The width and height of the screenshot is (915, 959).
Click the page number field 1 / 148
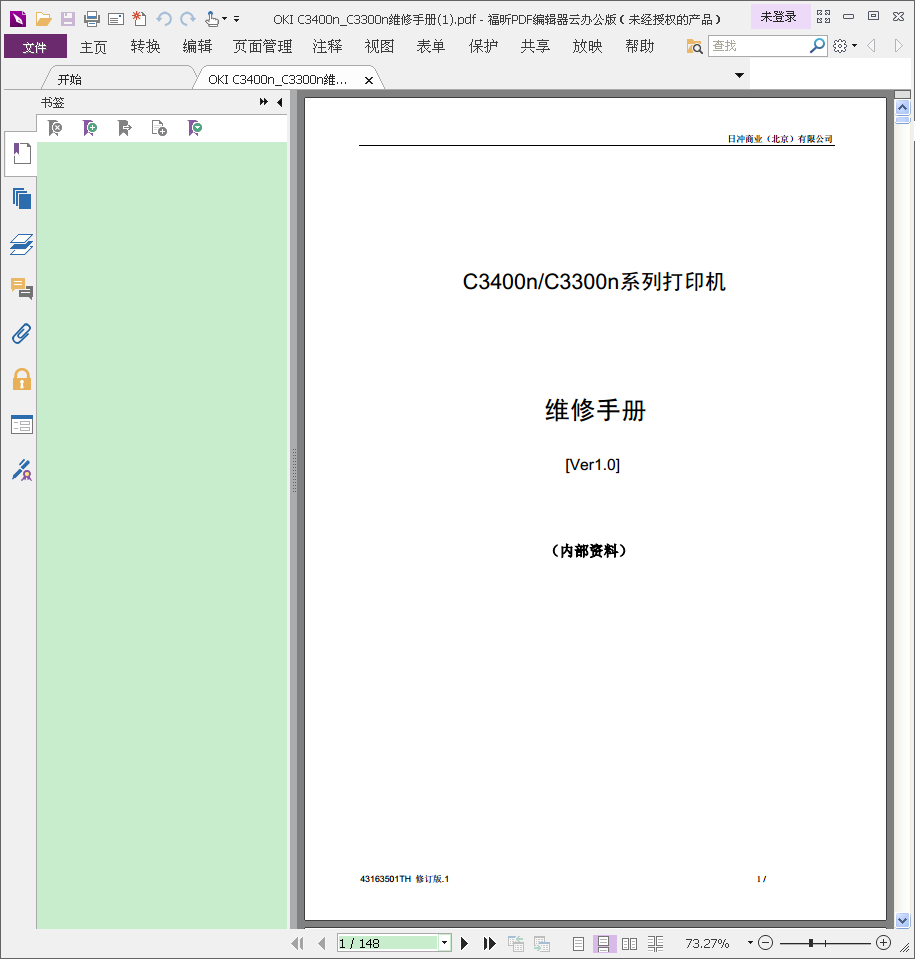(388, 943)
